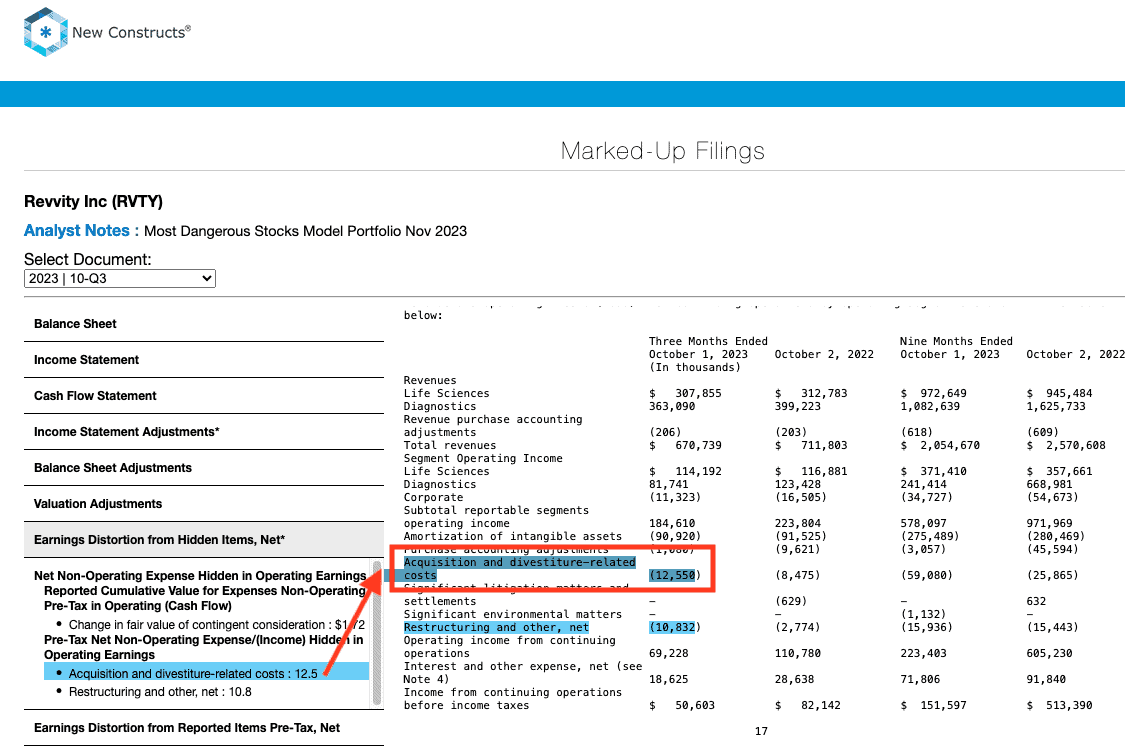Expand Income Statement Adjustments* section
This screenshot has height=751, width=1125.
point(204,432)
